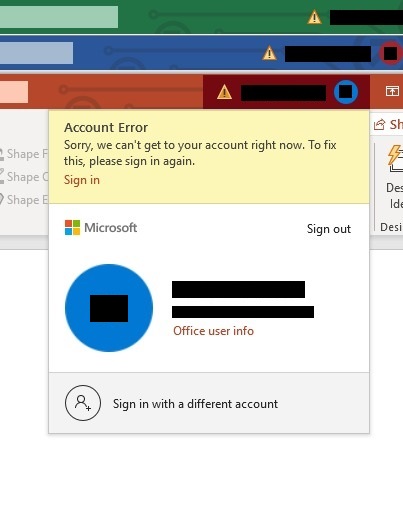Image resolution: width=403 pixels, height=507 pixels.
Task: Click the large blue profile avatar
Action: [109, 308]
